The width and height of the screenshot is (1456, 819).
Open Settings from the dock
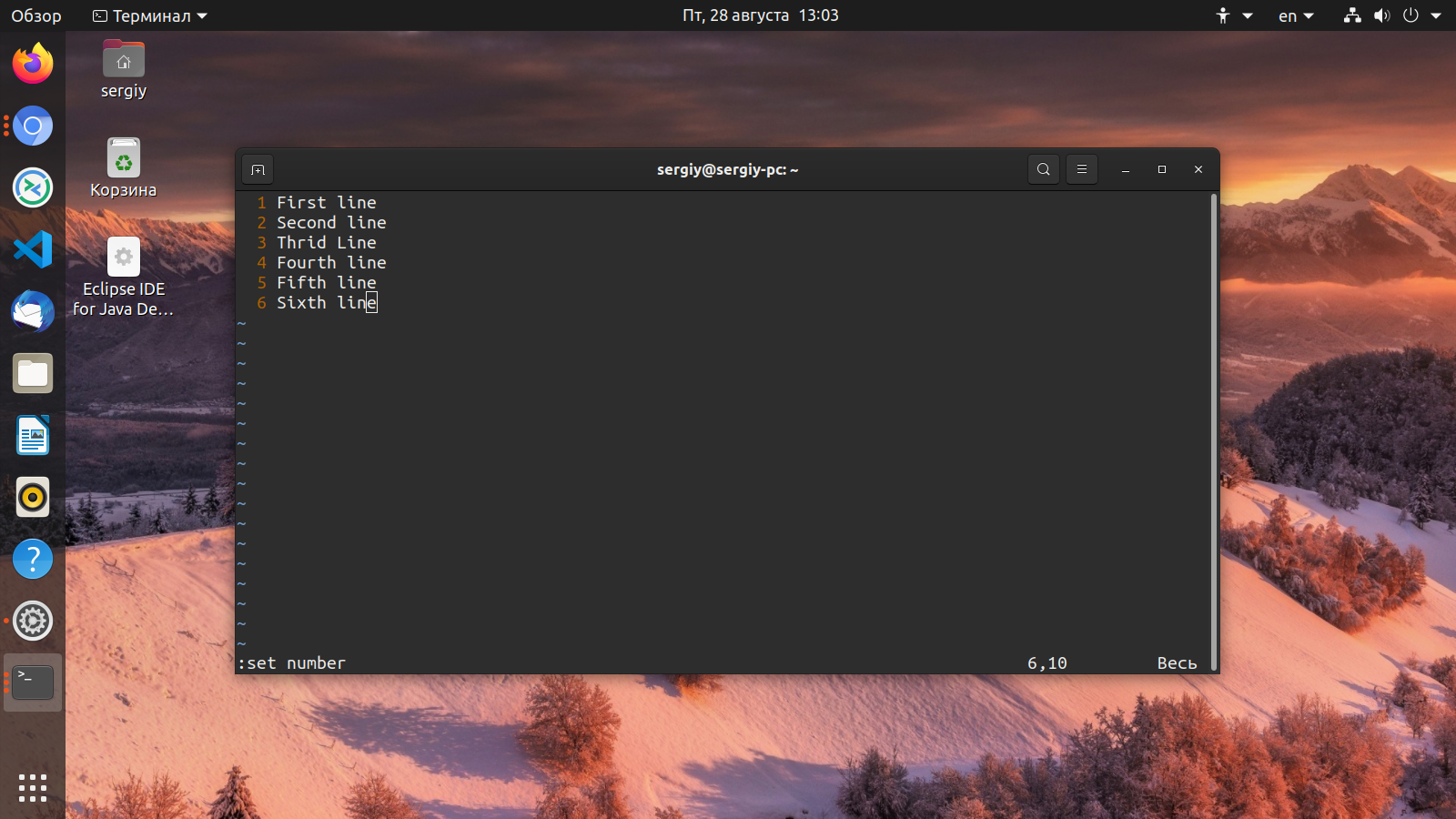click(33, 621)
